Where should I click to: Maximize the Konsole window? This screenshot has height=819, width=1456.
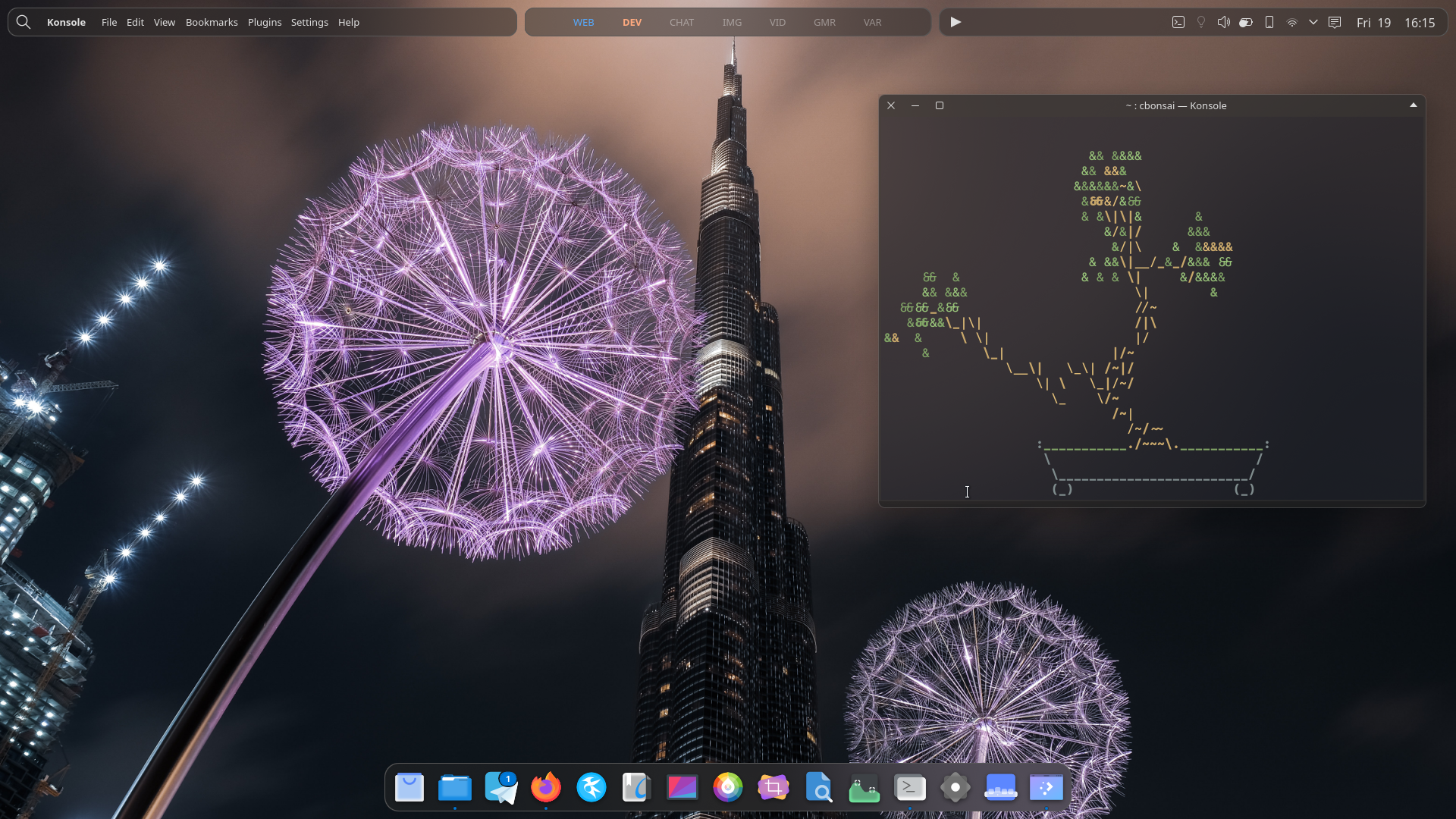tap(940, 105)
